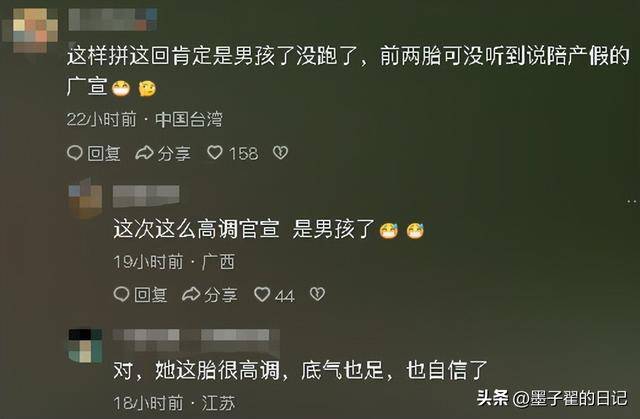The image size is (640, 419).
Task: Click reply bubble icon on Guangxi comment
Action: [121, 294]
